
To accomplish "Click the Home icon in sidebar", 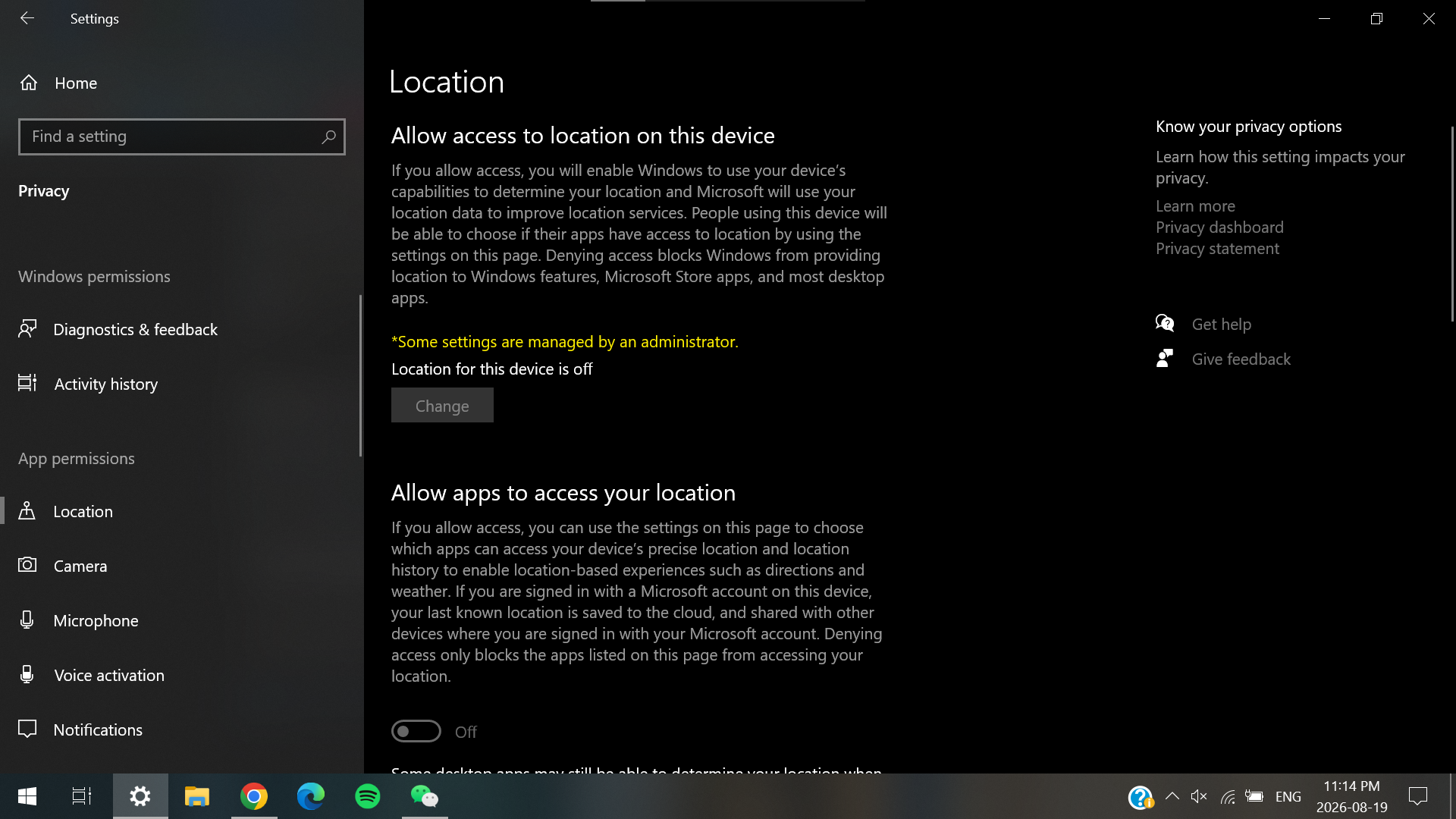I will [x=29, y=83].
